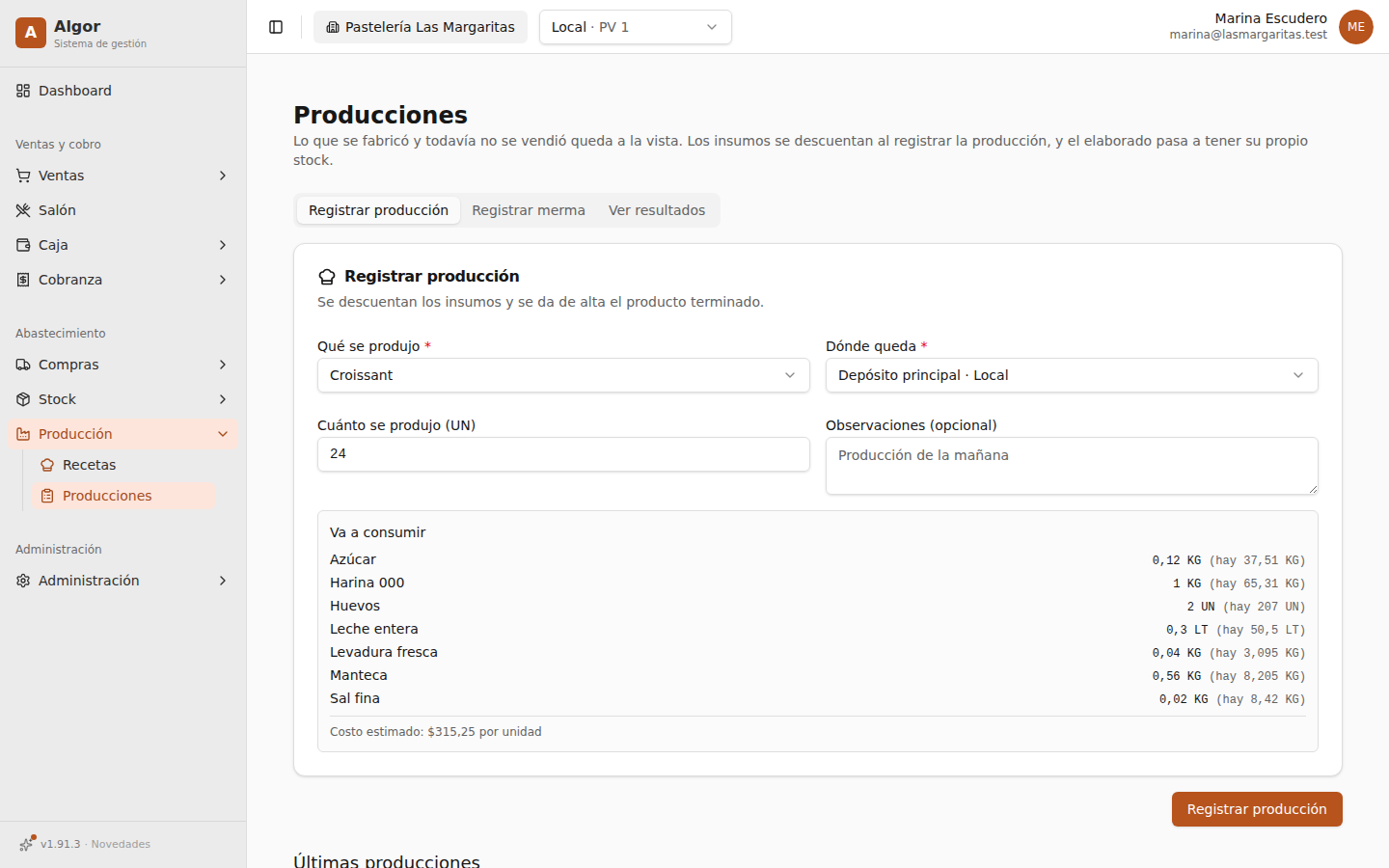
Task: Click the Producción factory icon
Action: 23,434
